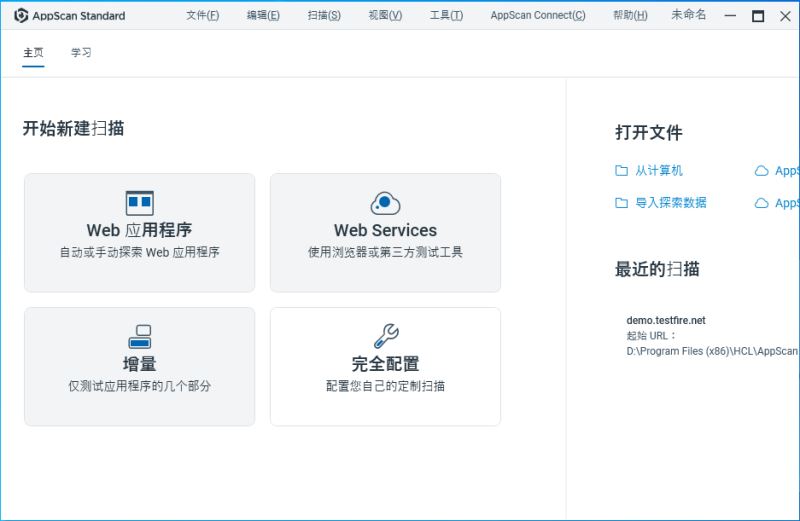Choose the Web Services scan card

coord(385,233)
